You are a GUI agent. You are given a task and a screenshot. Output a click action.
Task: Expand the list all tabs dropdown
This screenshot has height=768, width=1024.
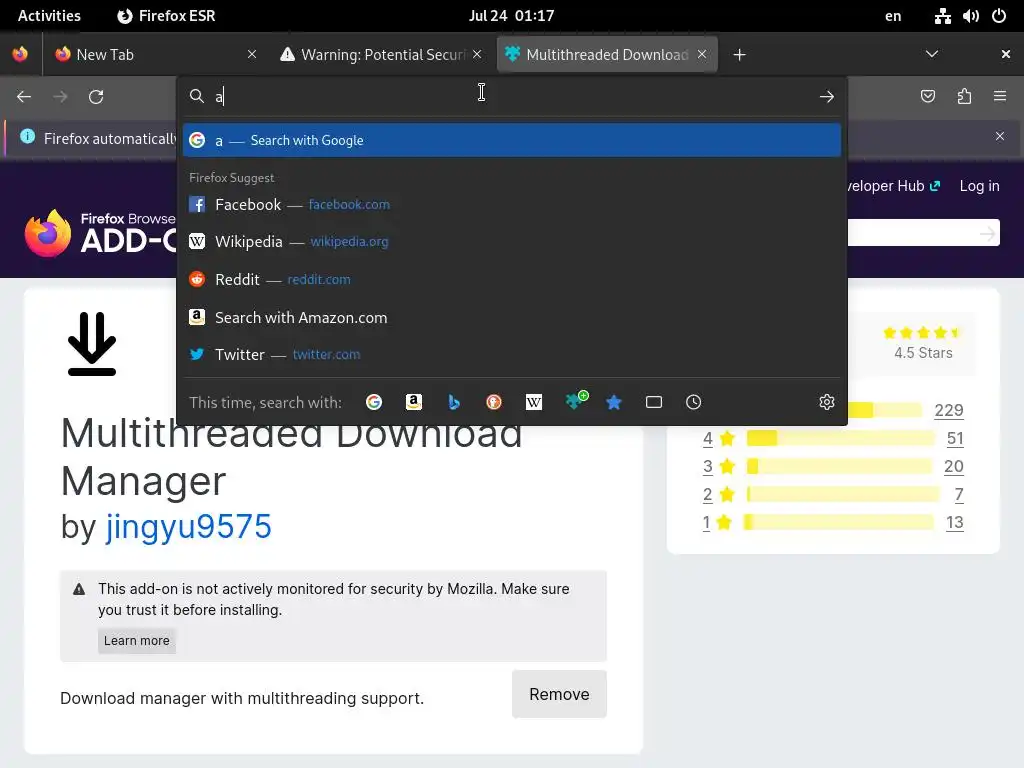click(932, 54)
